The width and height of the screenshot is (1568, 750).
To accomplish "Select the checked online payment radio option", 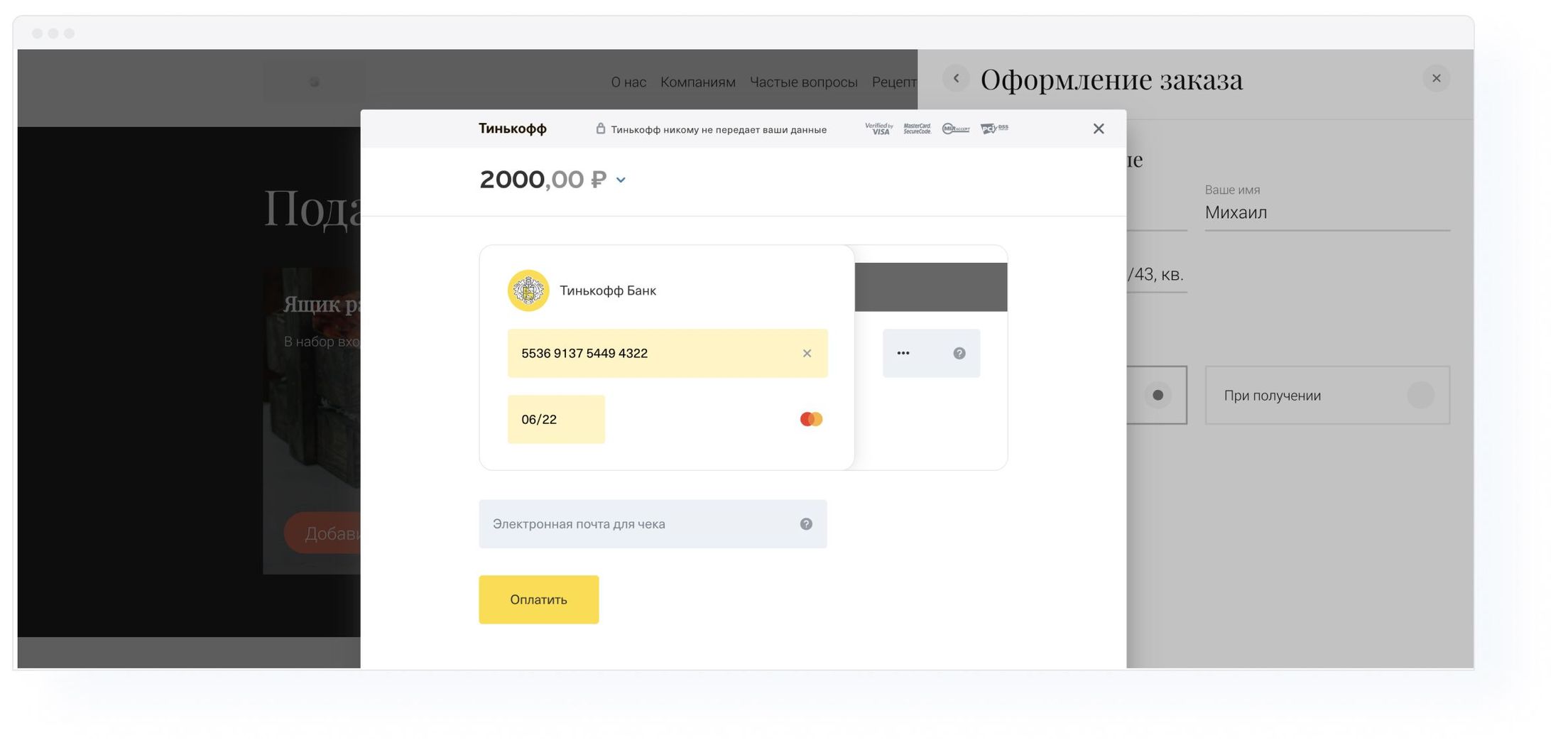I will (x=1158, y=395).
